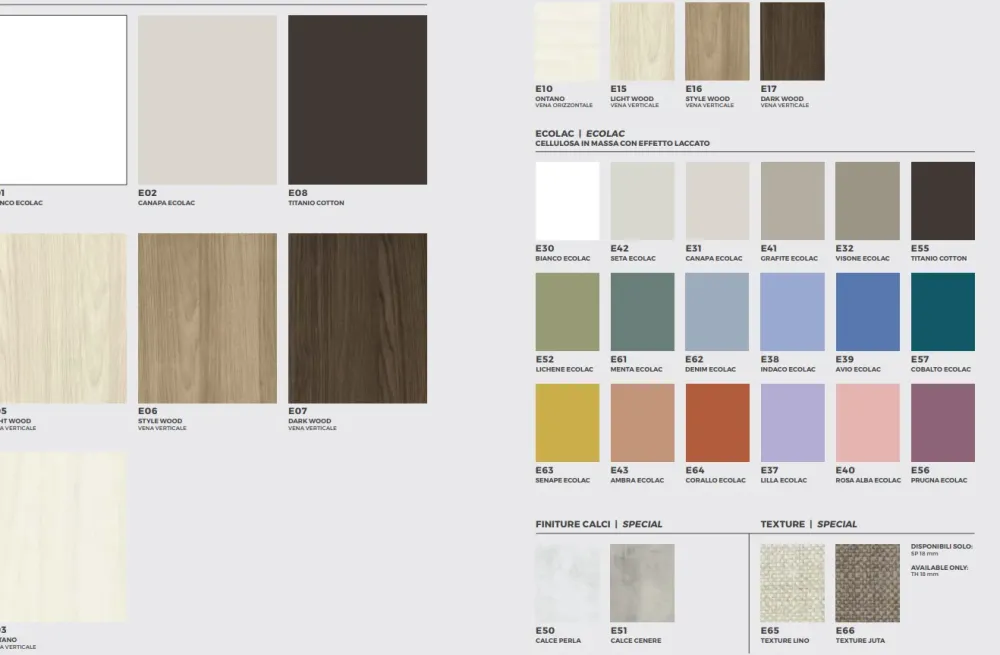Click the E64 Corallo Ecolac swatch
The image size is (1000, 655).
717,423
